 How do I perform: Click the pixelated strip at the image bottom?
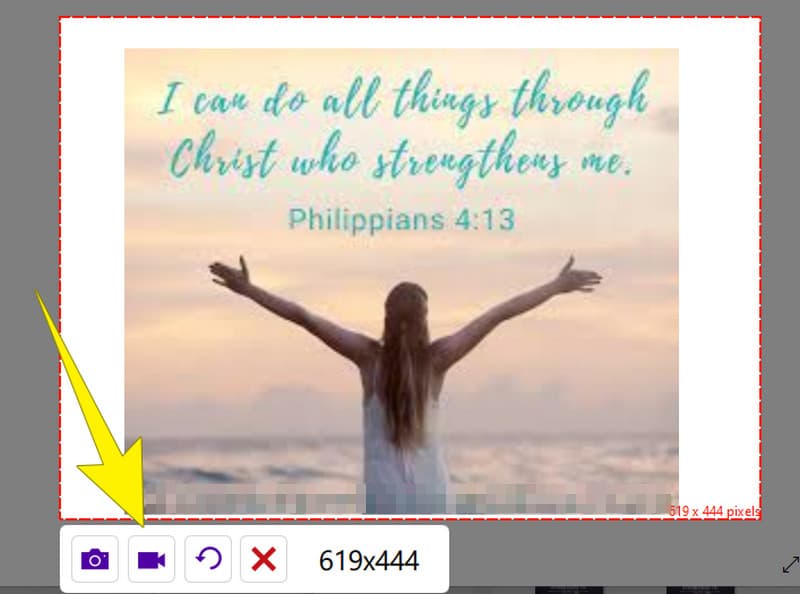coord(400,498)
